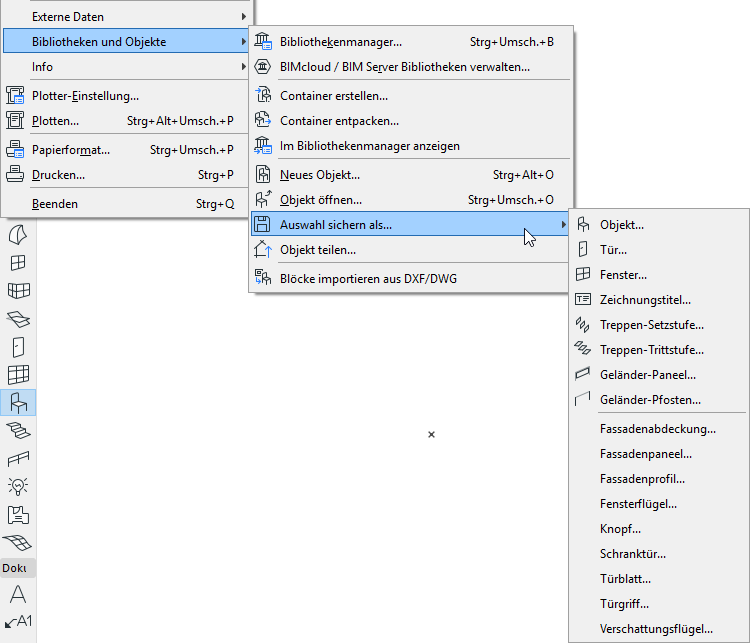The height and width of the screenshot is (643, 750).
Task: Save selection as Objekt...
Action: (x=658, y=224)
